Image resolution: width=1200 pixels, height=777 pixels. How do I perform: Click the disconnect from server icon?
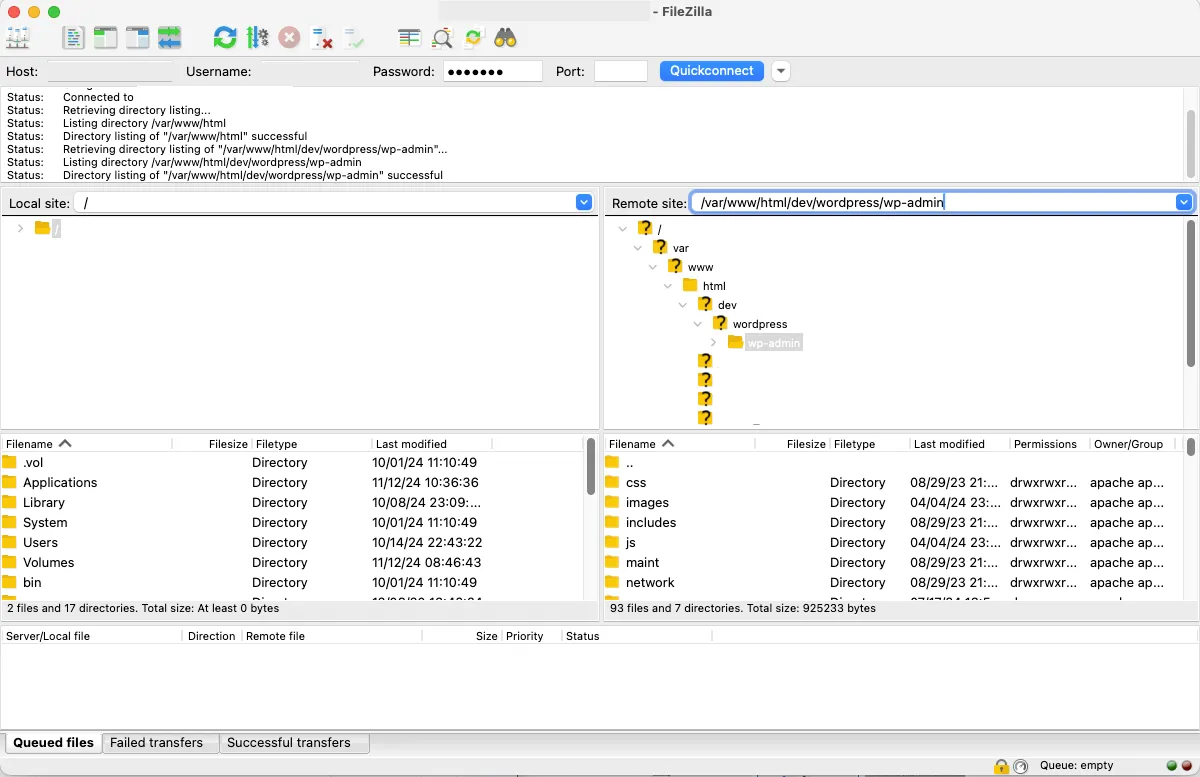pos(322,38)
